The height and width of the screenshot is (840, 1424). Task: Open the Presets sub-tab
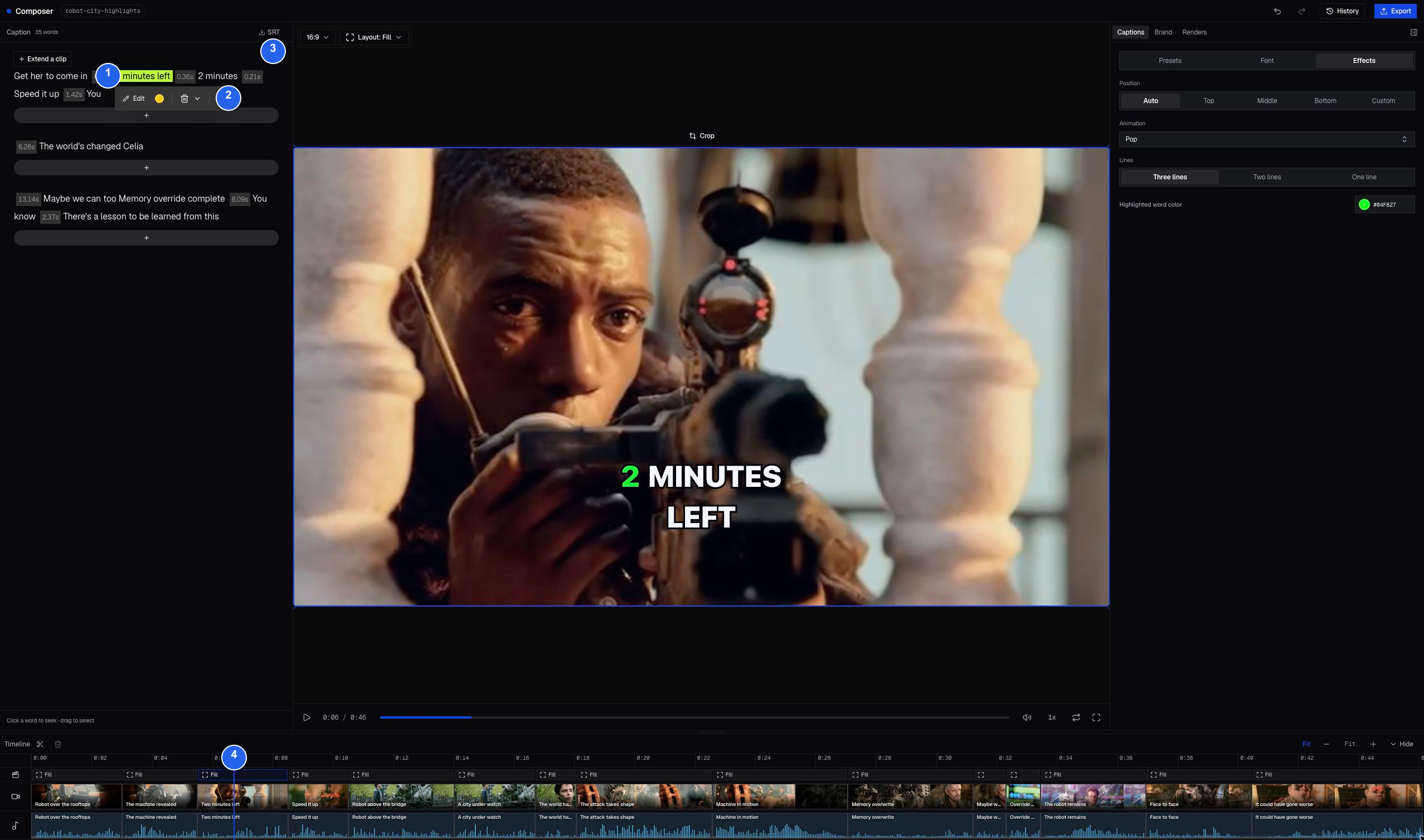[x=1170, y=61]
